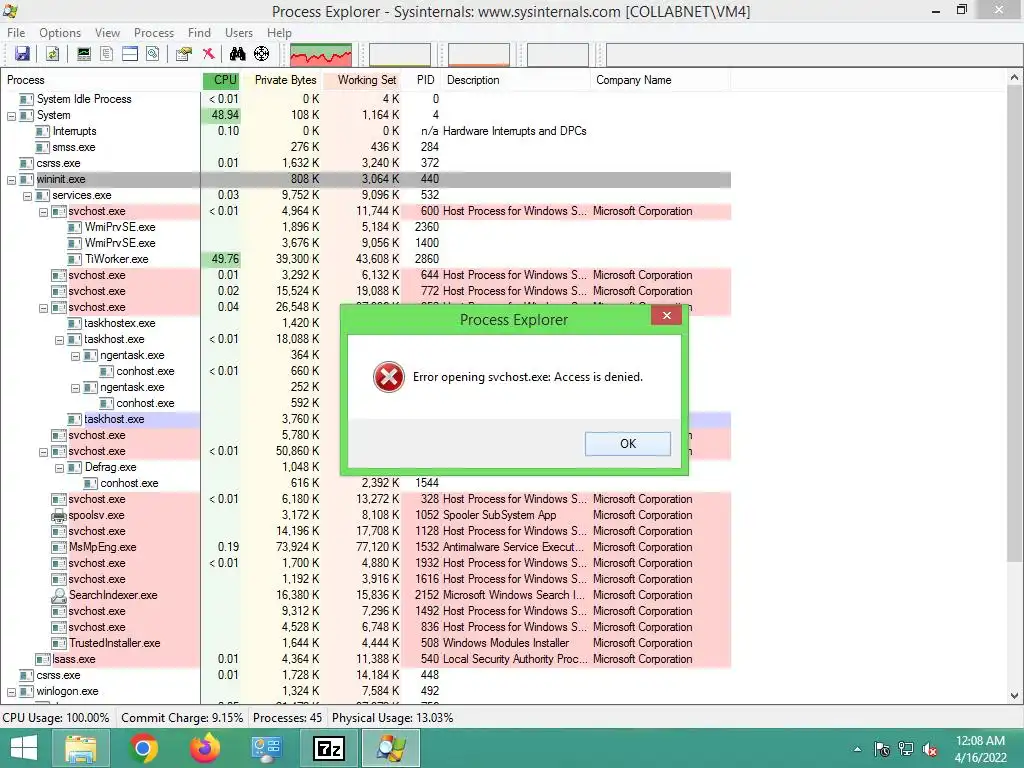Click the Action Center flag tray icon

pyautogui.click(x=882, y=750)
